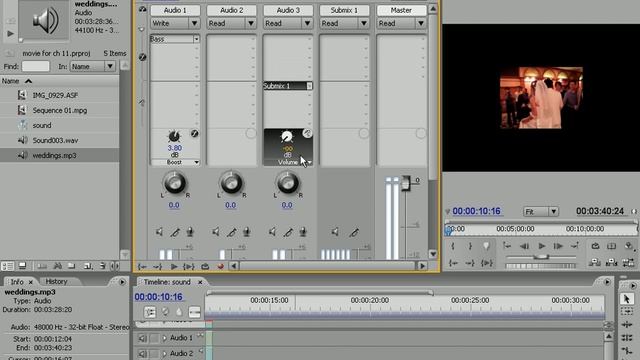Mute the Audio 2 mixer track
This screenshot has width=640, height=360.
pos(216,232)
